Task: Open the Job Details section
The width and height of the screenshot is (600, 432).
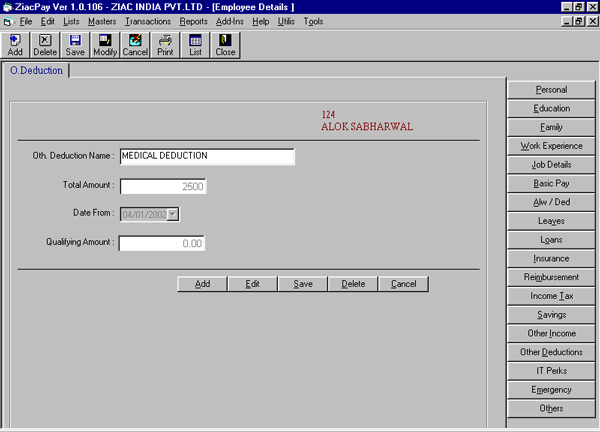Action: pos(551,165)
